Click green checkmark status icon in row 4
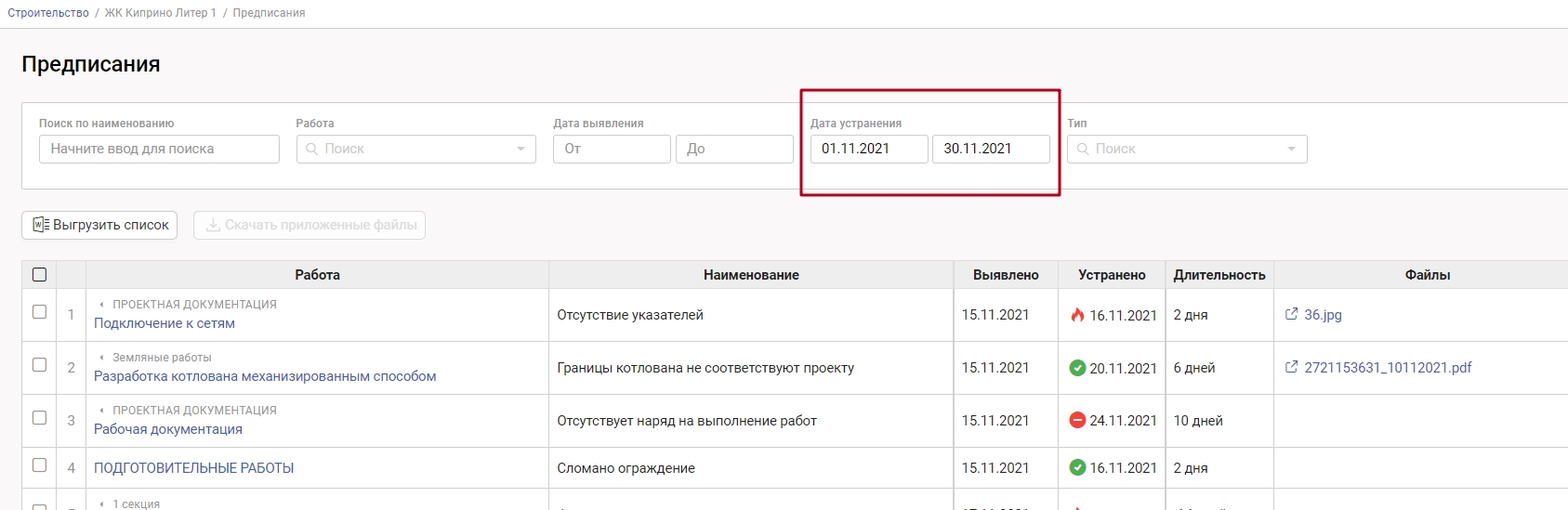The height and width of the screenshot is (510, 1568). (1077, 468)
